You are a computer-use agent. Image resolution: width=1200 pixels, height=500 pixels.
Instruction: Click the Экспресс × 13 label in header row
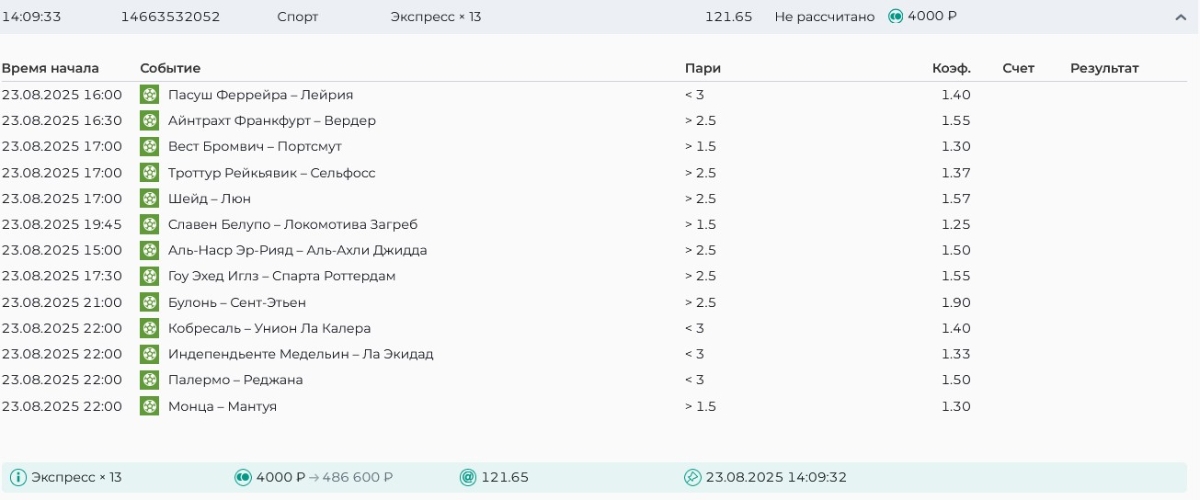click(x=435, y=17)
